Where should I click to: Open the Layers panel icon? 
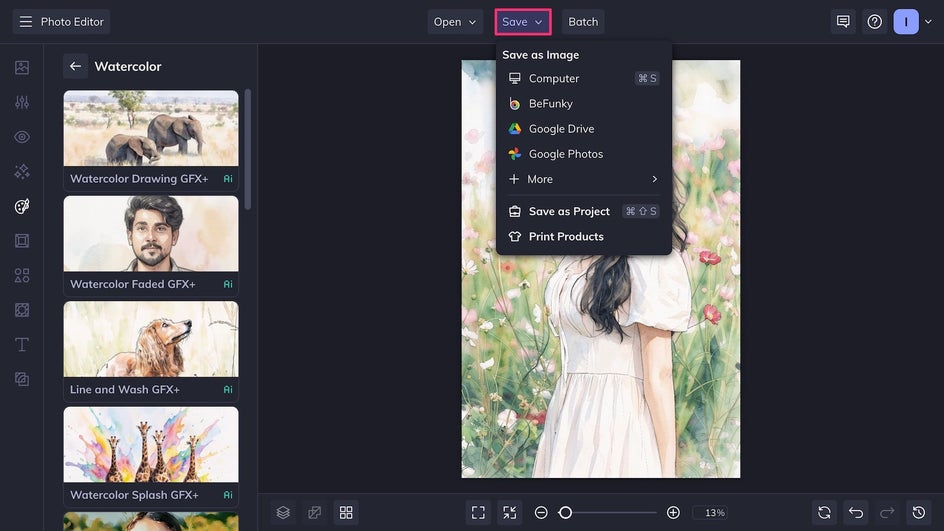(283, 512)
